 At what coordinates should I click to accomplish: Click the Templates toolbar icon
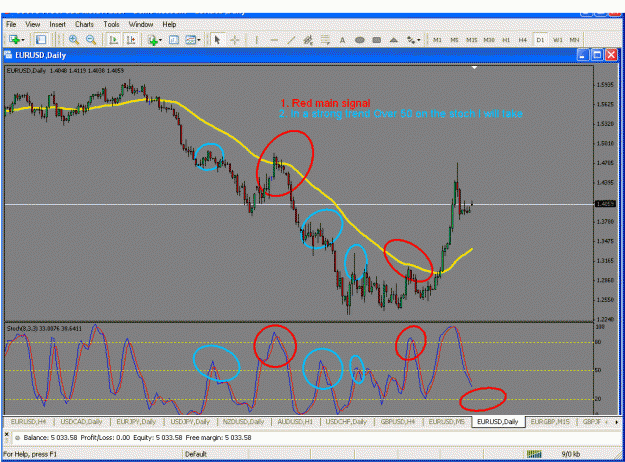click(191, 39)
